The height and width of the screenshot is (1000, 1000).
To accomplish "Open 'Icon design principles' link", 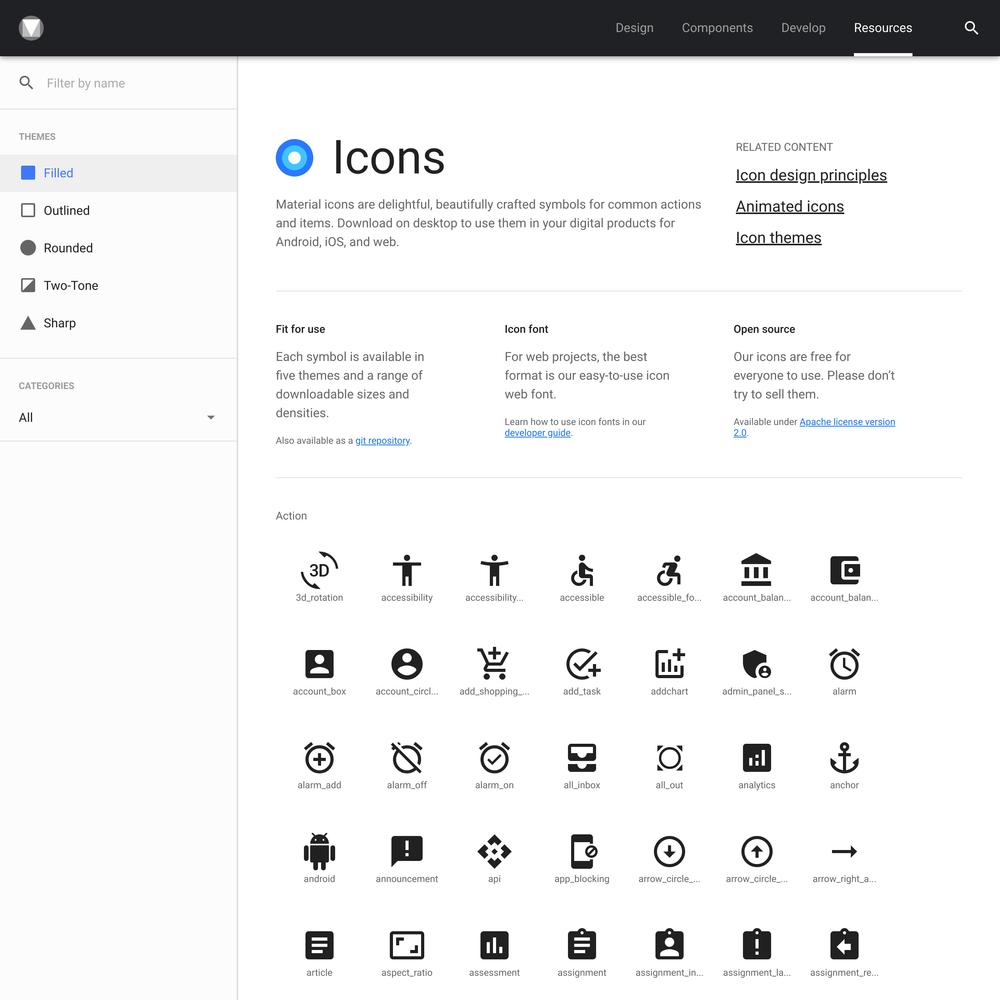I will click(811, 175).
